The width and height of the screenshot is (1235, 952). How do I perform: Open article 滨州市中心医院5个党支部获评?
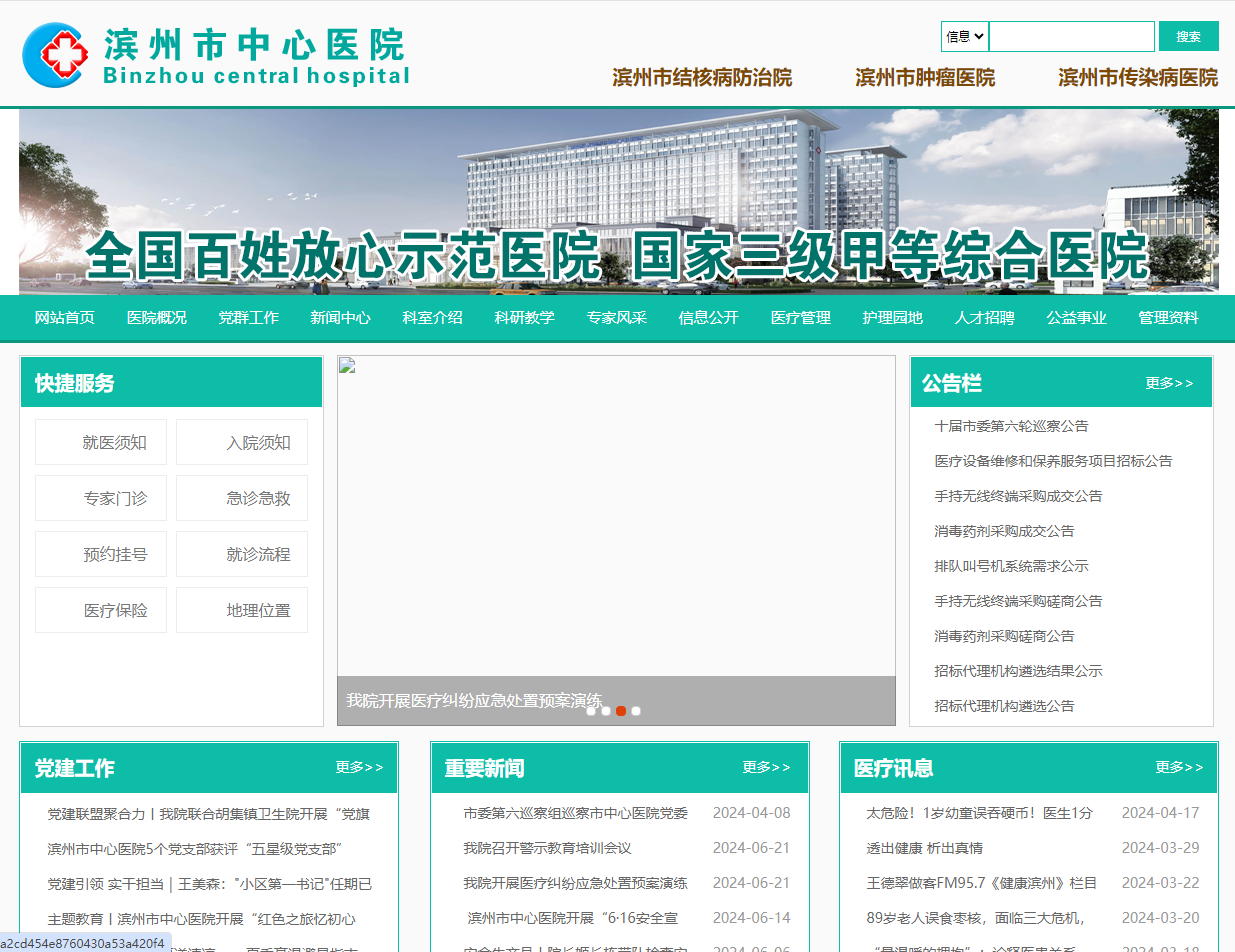coord(196,849)
